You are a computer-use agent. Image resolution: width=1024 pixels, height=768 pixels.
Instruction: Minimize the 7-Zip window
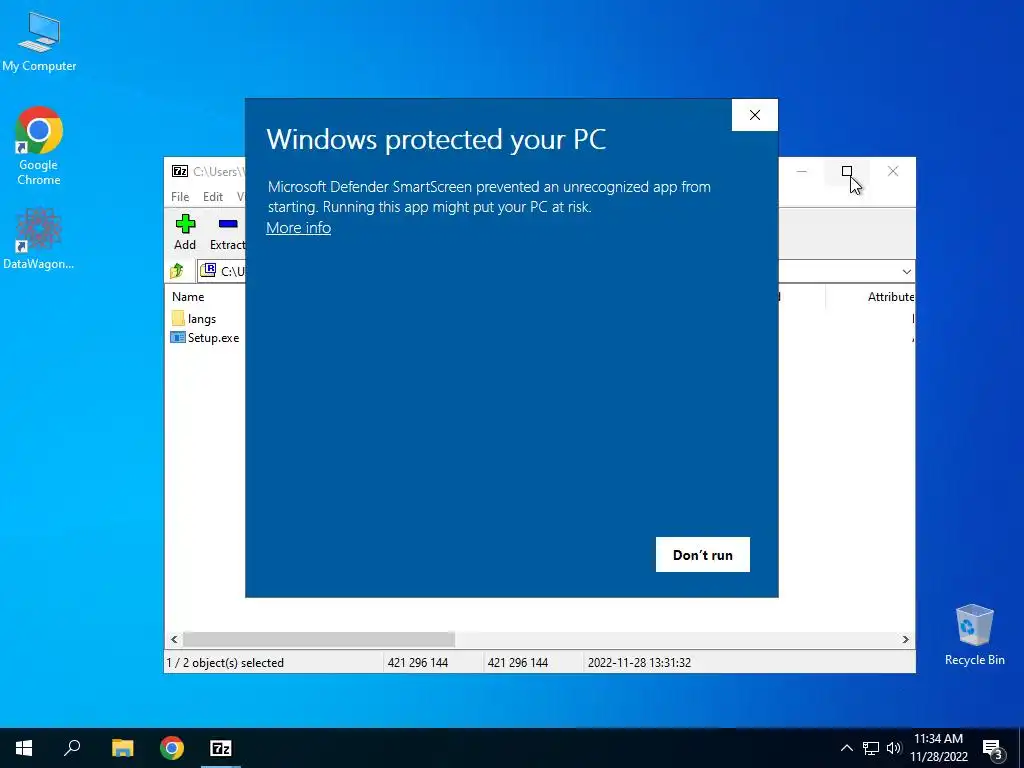tap(802, 171)
